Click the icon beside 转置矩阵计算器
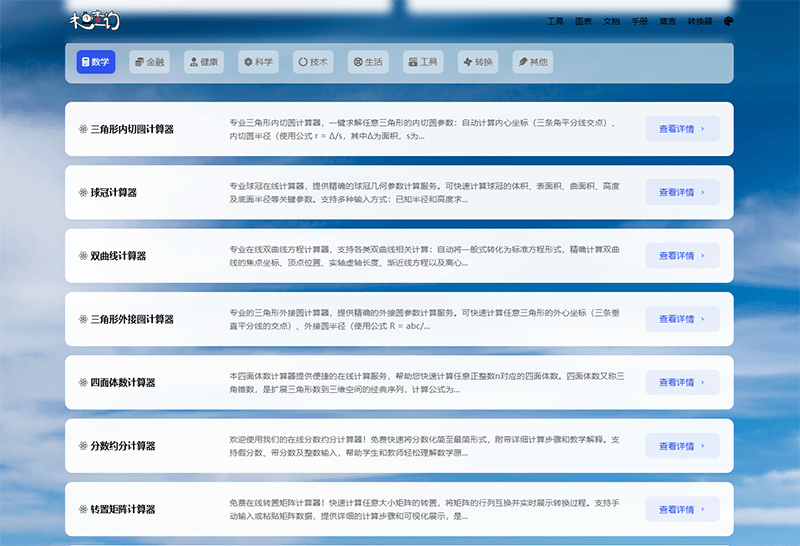The image size is (800, 546). [x=83, y=509]
